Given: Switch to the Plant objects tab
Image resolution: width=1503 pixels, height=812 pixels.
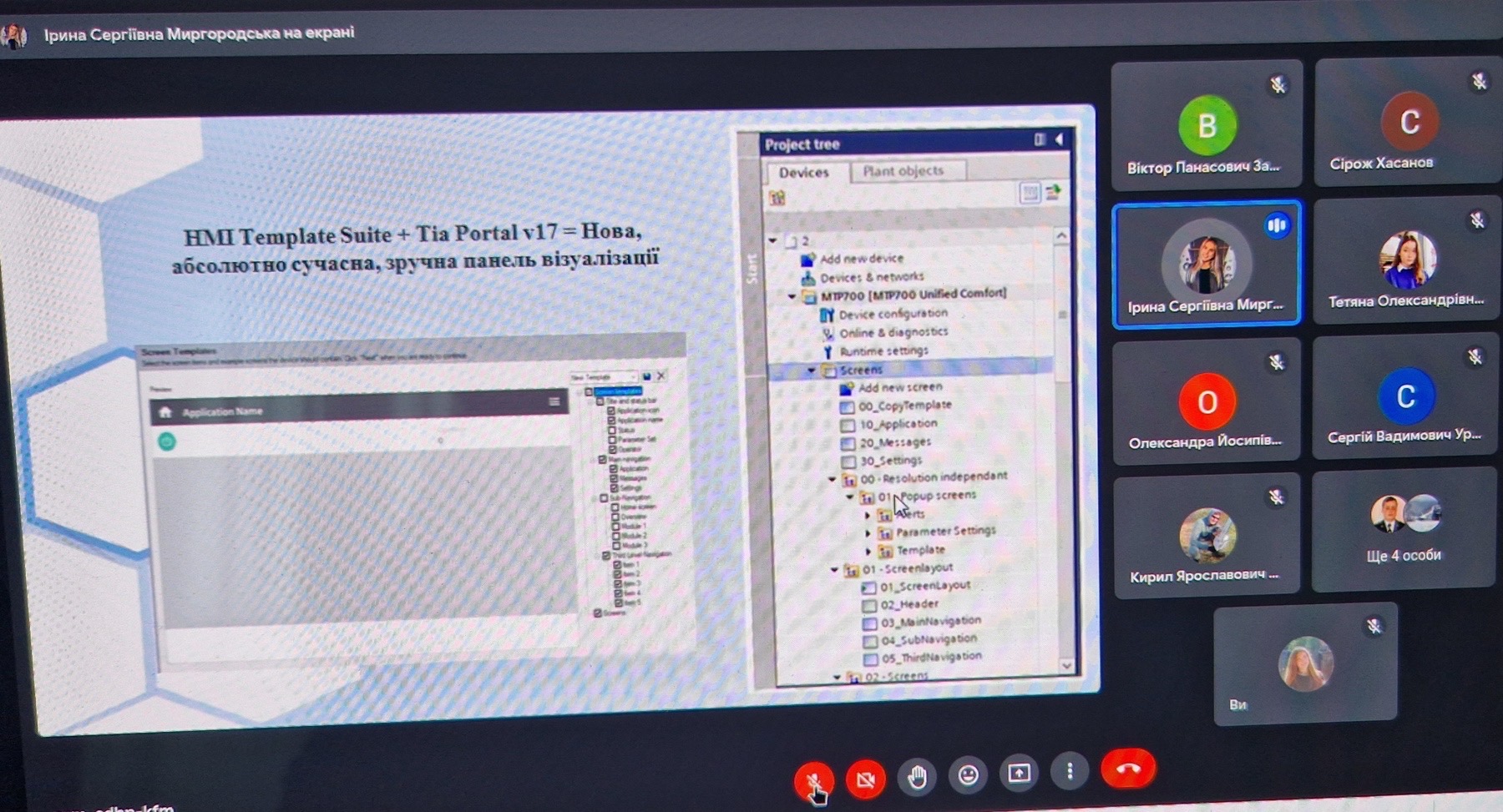Looking at the screenshot, I should pos(903,171).
